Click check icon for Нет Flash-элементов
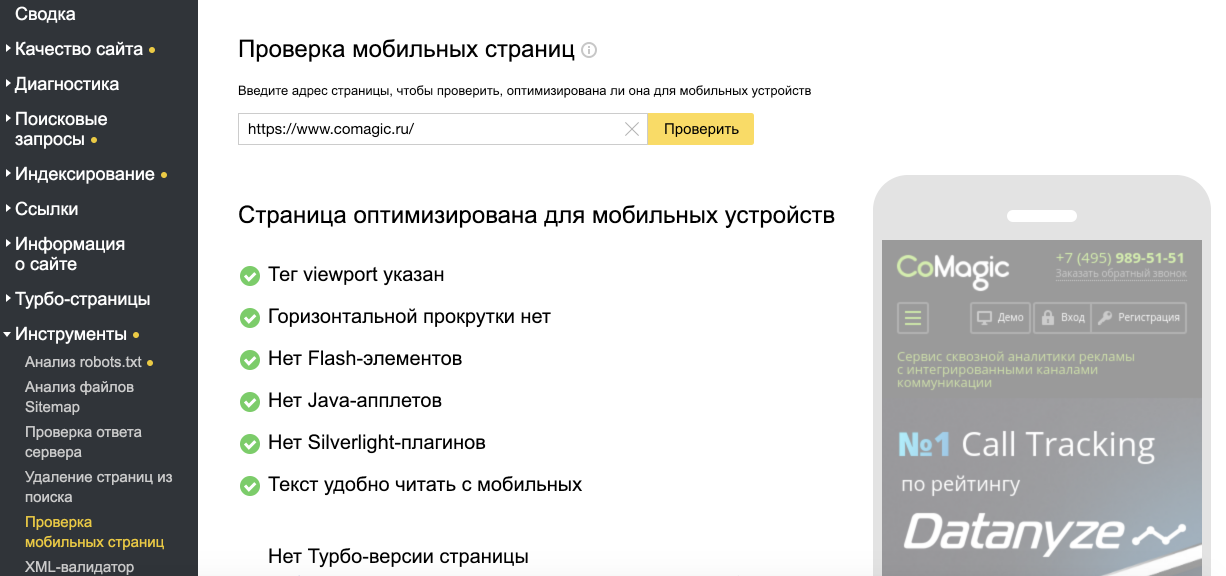 250,359
